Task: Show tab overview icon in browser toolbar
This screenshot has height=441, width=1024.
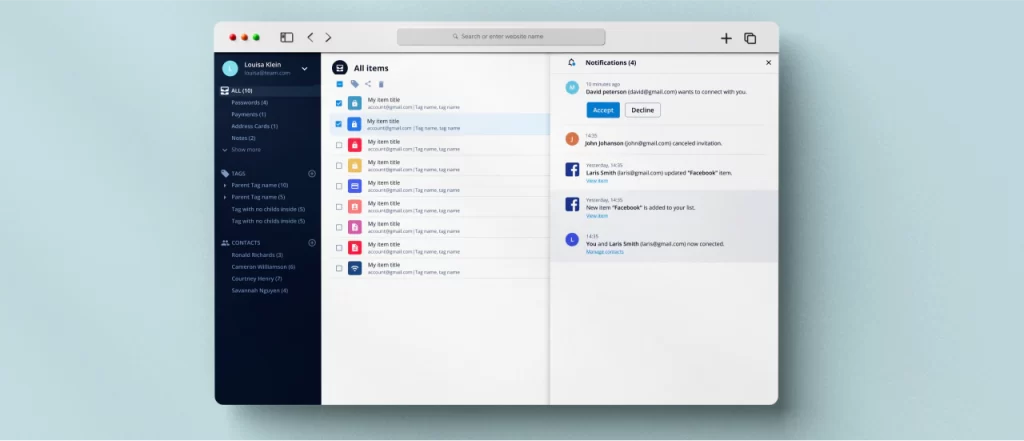Action: pyautogui.click(x=750, y=38)
